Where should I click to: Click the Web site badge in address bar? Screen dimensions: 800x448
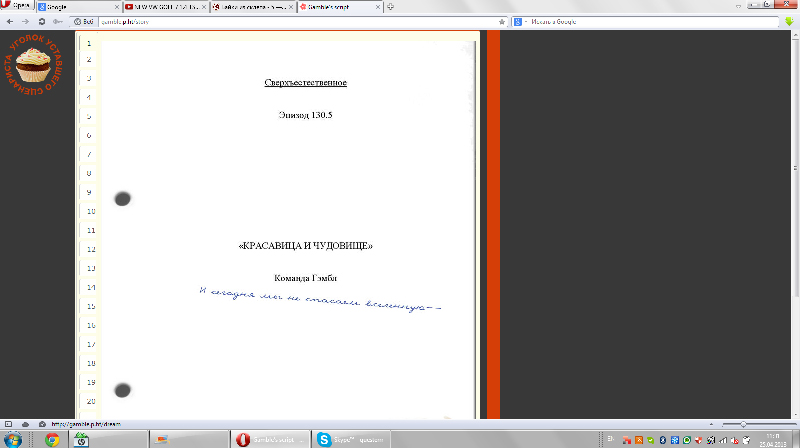coord(84,21)
